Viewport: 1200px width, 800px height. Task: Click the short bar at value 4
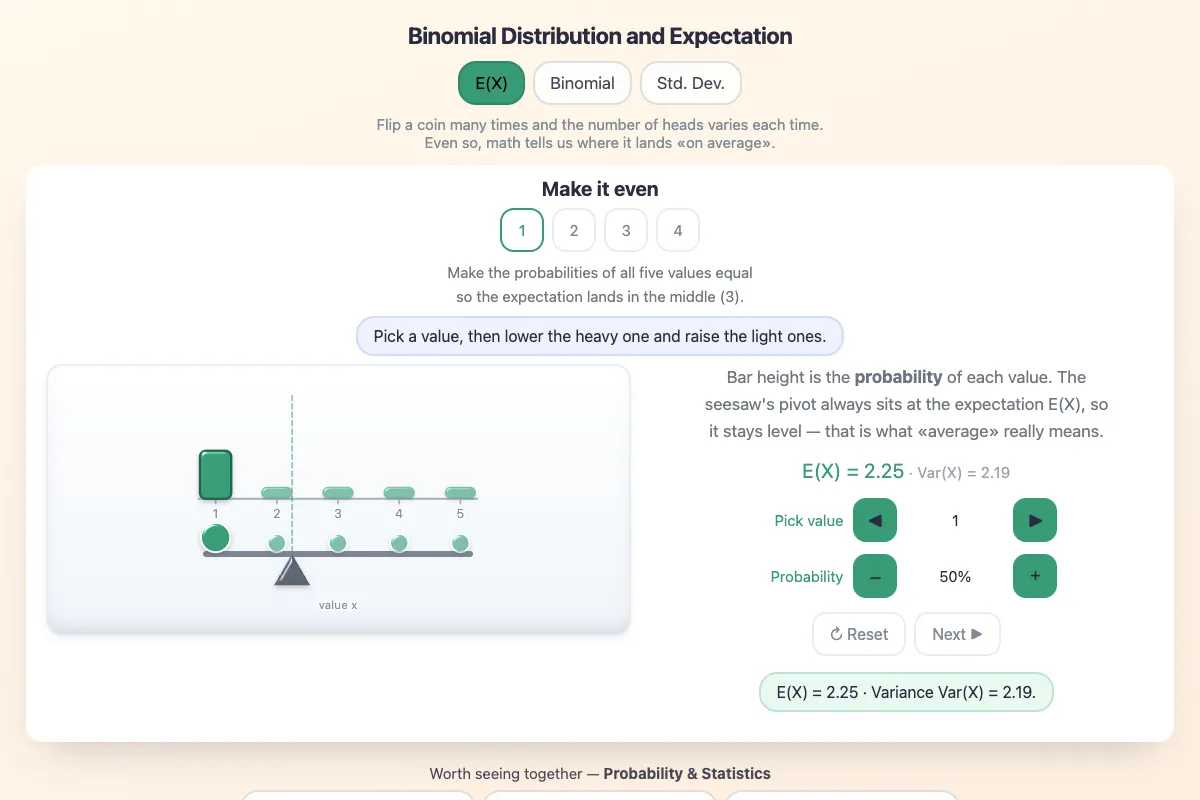click(399, 492)
